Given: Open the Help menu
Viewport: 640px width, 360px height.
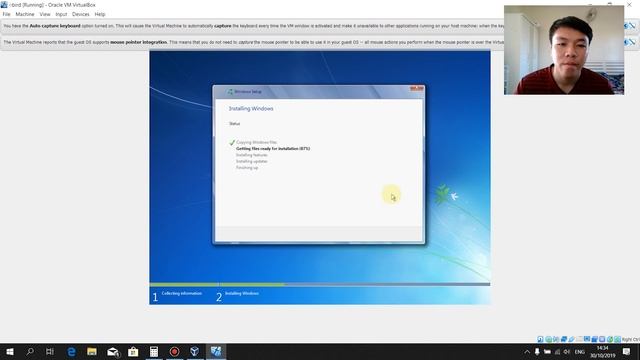Looking at the screenshot, I should pyautogui.click(x=100, y=14).
